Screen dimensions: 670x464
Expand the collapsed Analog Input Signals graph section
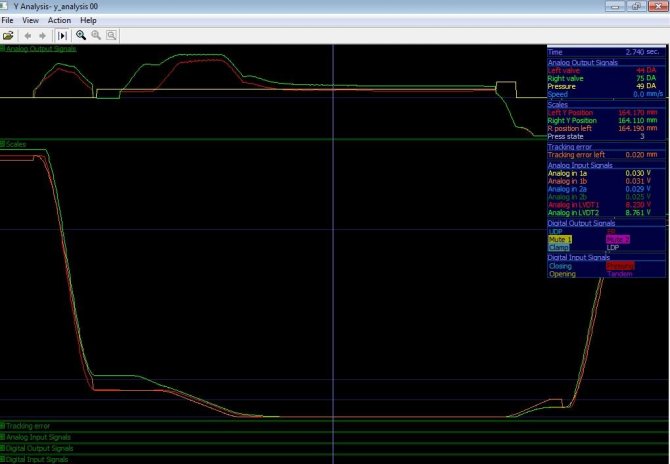click(x=2, y=437)
